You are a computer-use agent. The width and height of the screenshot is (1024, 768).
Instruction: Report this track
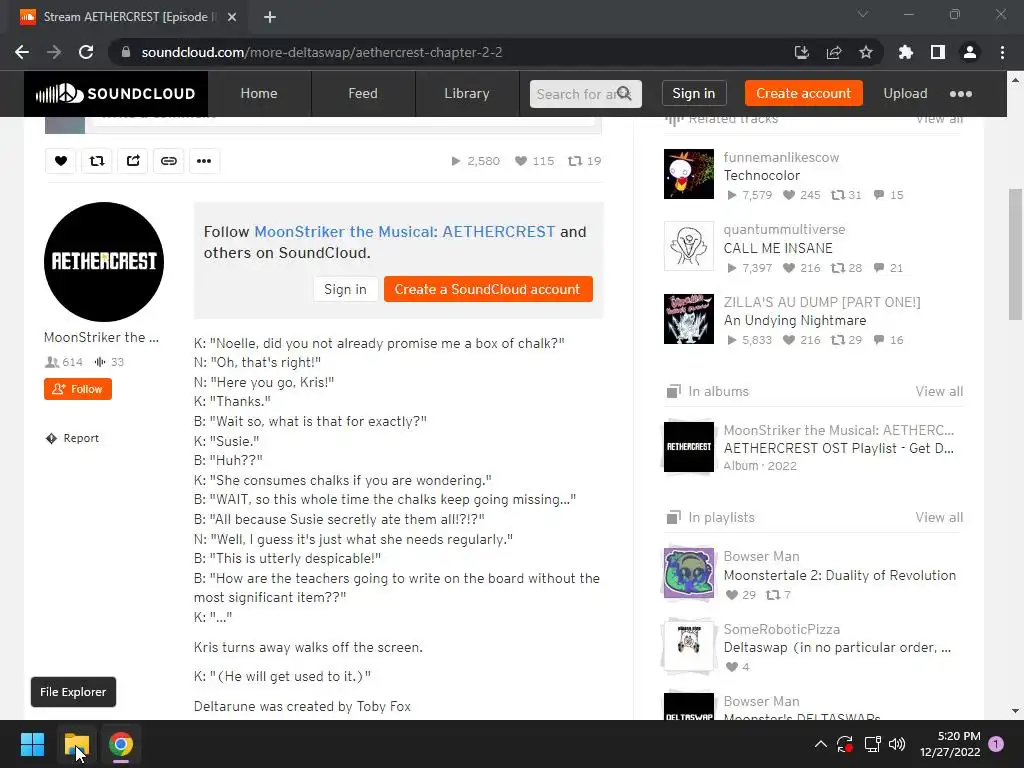pyautogui.click(x=72, y=438)
